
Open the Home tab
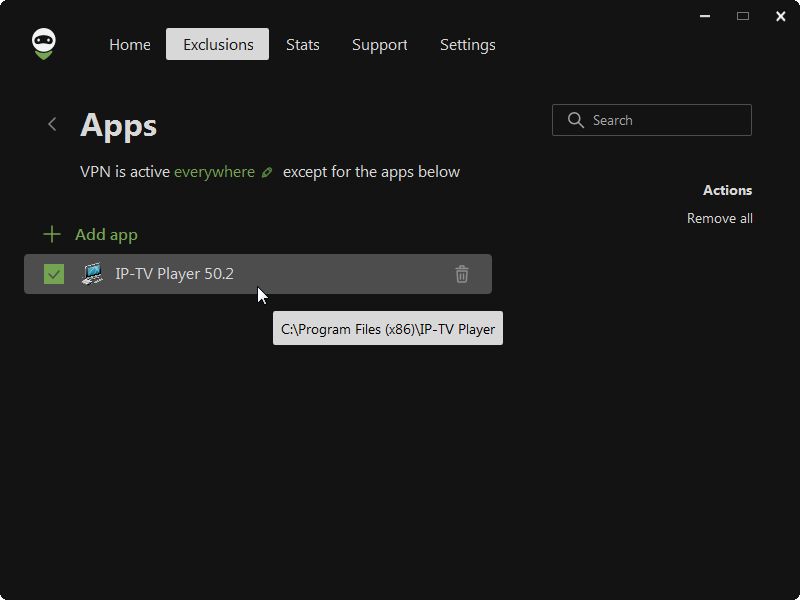[130, 44]
